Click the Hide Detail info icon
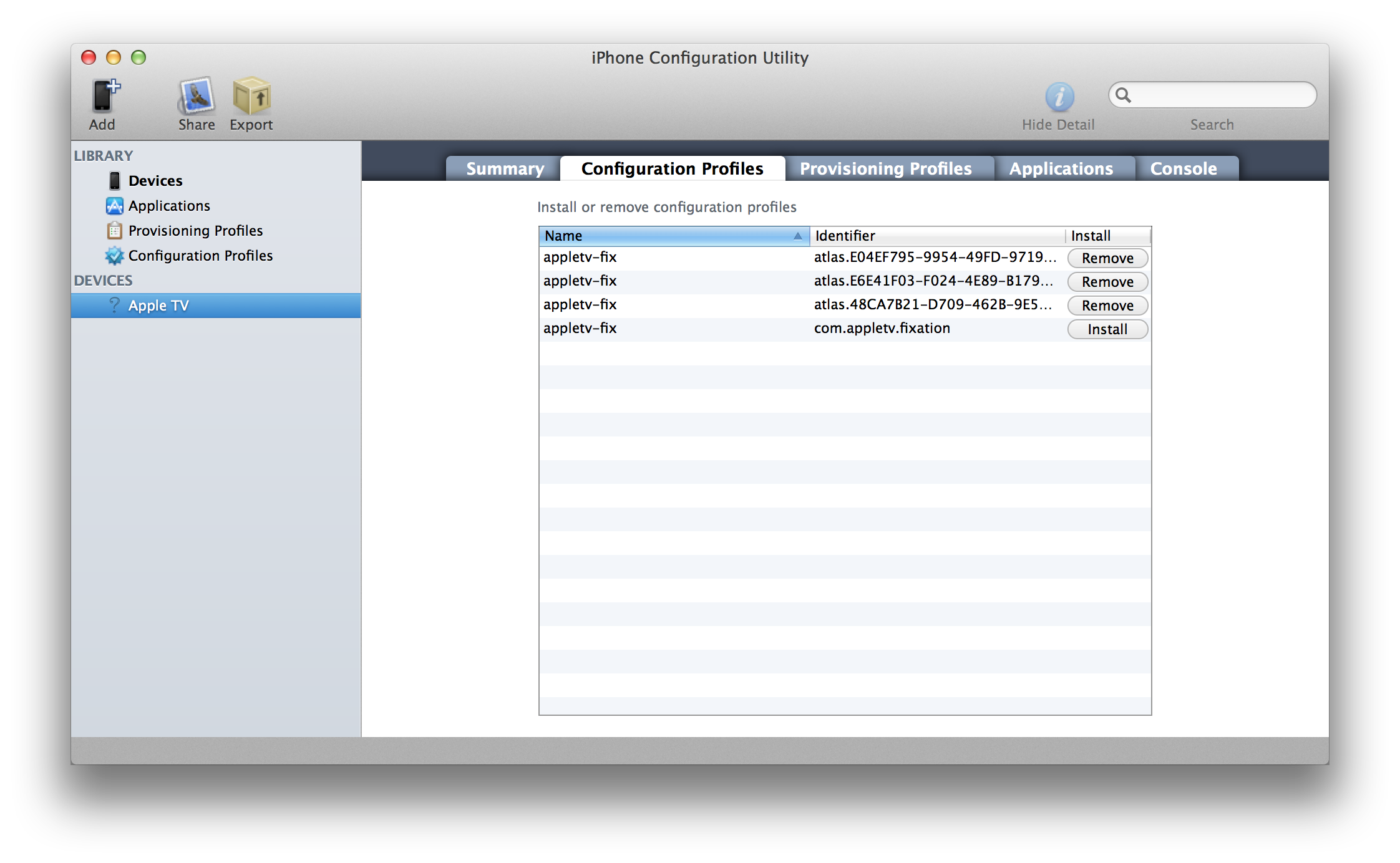Image resolution: width=1400 pixels, height=863 pixels. tap(1059, 97)
